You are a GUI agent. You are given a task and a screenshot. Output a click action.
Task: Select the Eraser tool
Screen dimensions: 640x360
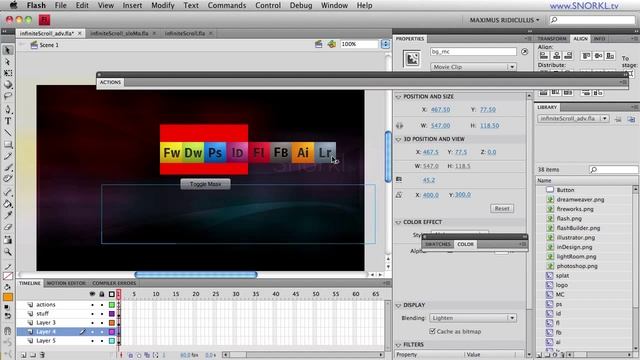7,227
